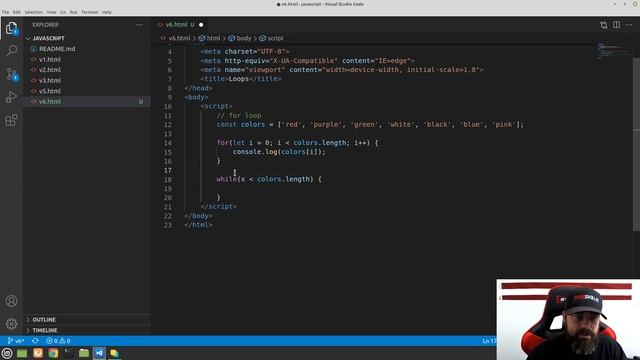This screenshot has height=360, width=640.
Task: Open the file manager folder in taskbar
Action: (x=84, y=353)
